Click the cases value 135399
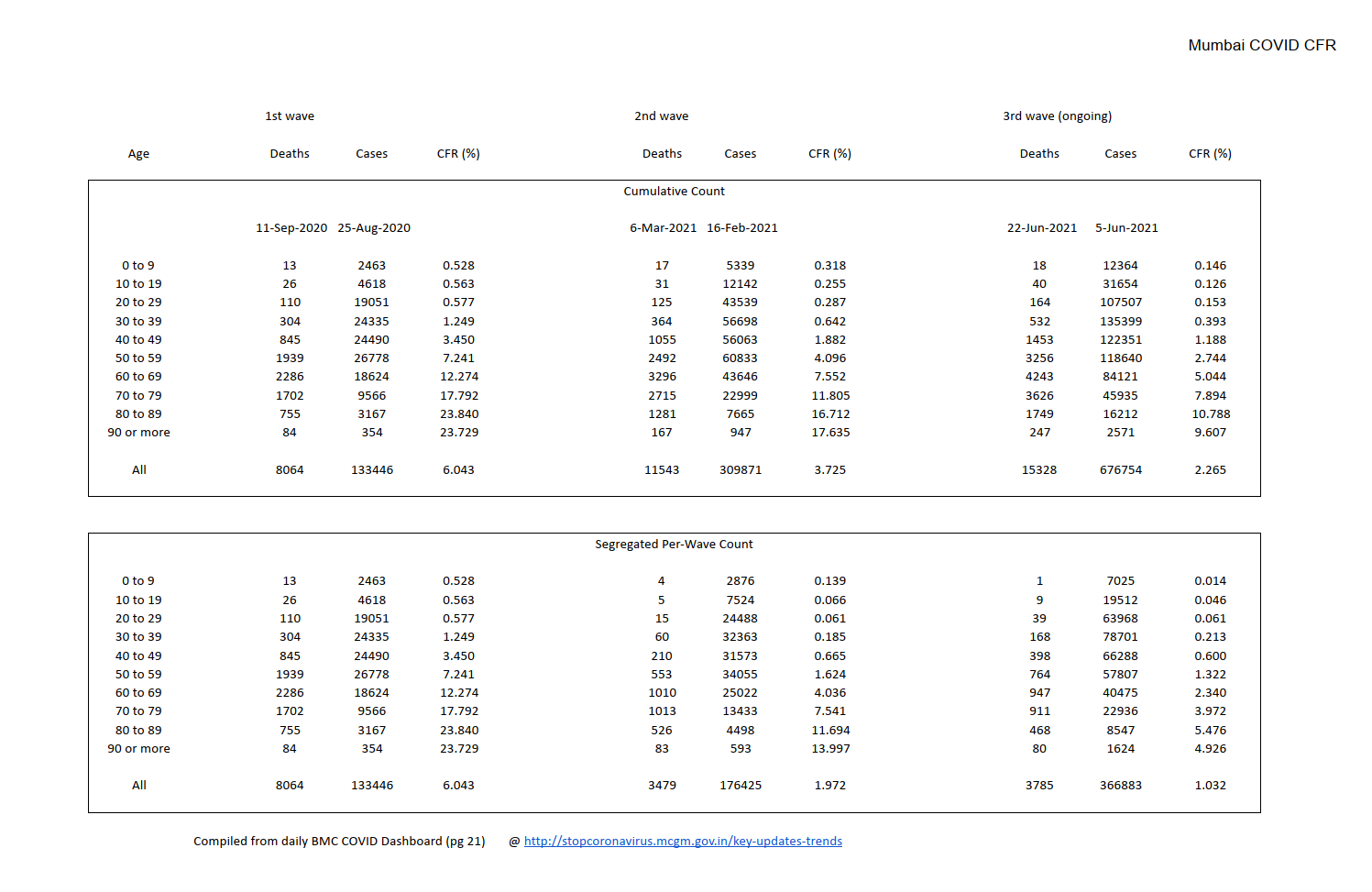The image size is (1372, 892). [x=1121, y=322]
